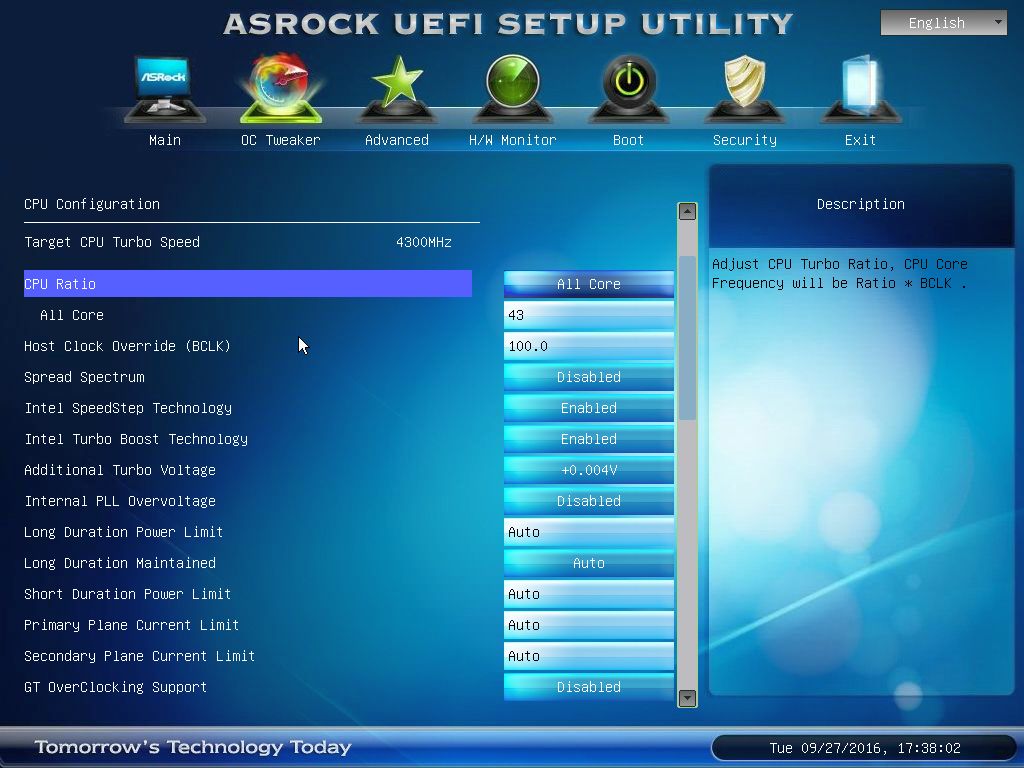Open the H/W Monitor radar icon
This screenshot has width=1024, height=768.
point(513,89)
